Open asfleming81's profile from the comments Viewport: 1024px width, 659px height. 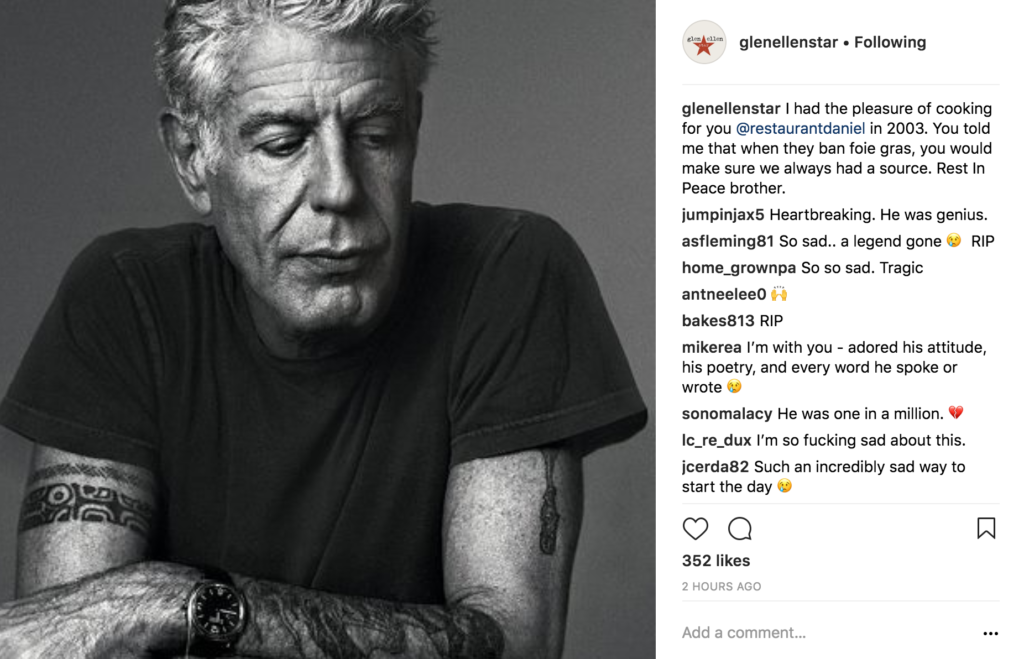(x=728, y=241)
